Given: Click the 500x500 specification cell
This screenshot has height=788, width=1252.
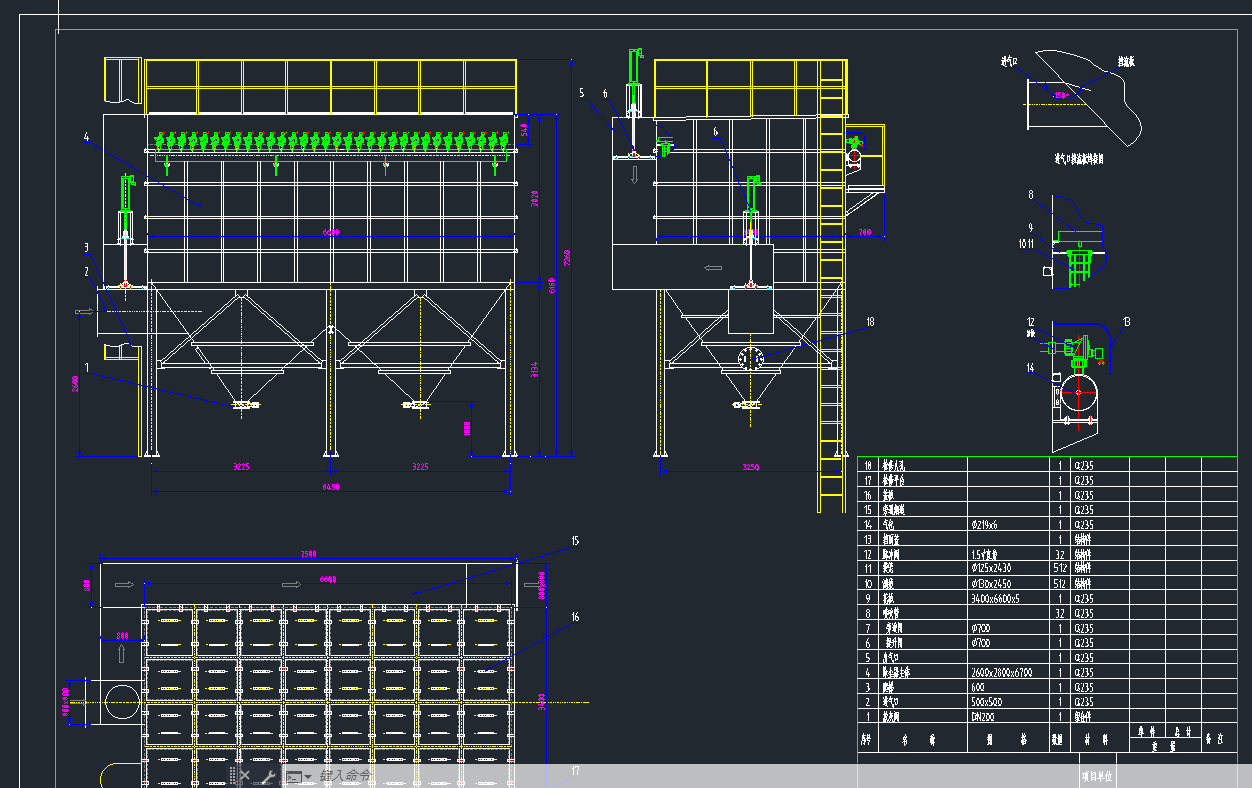Looking at the screenshot, I should pyautogui.click(x=1008, y=702).
